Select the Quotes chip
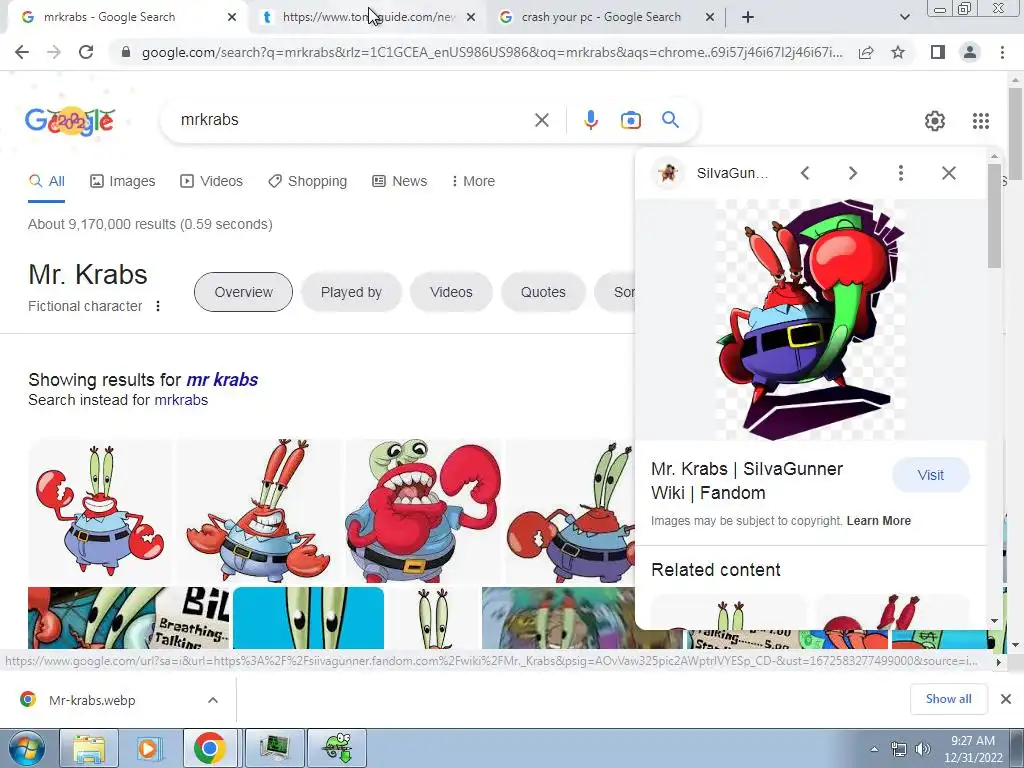This screenshot has height=768, width=1024. click(x=543, y=292)
